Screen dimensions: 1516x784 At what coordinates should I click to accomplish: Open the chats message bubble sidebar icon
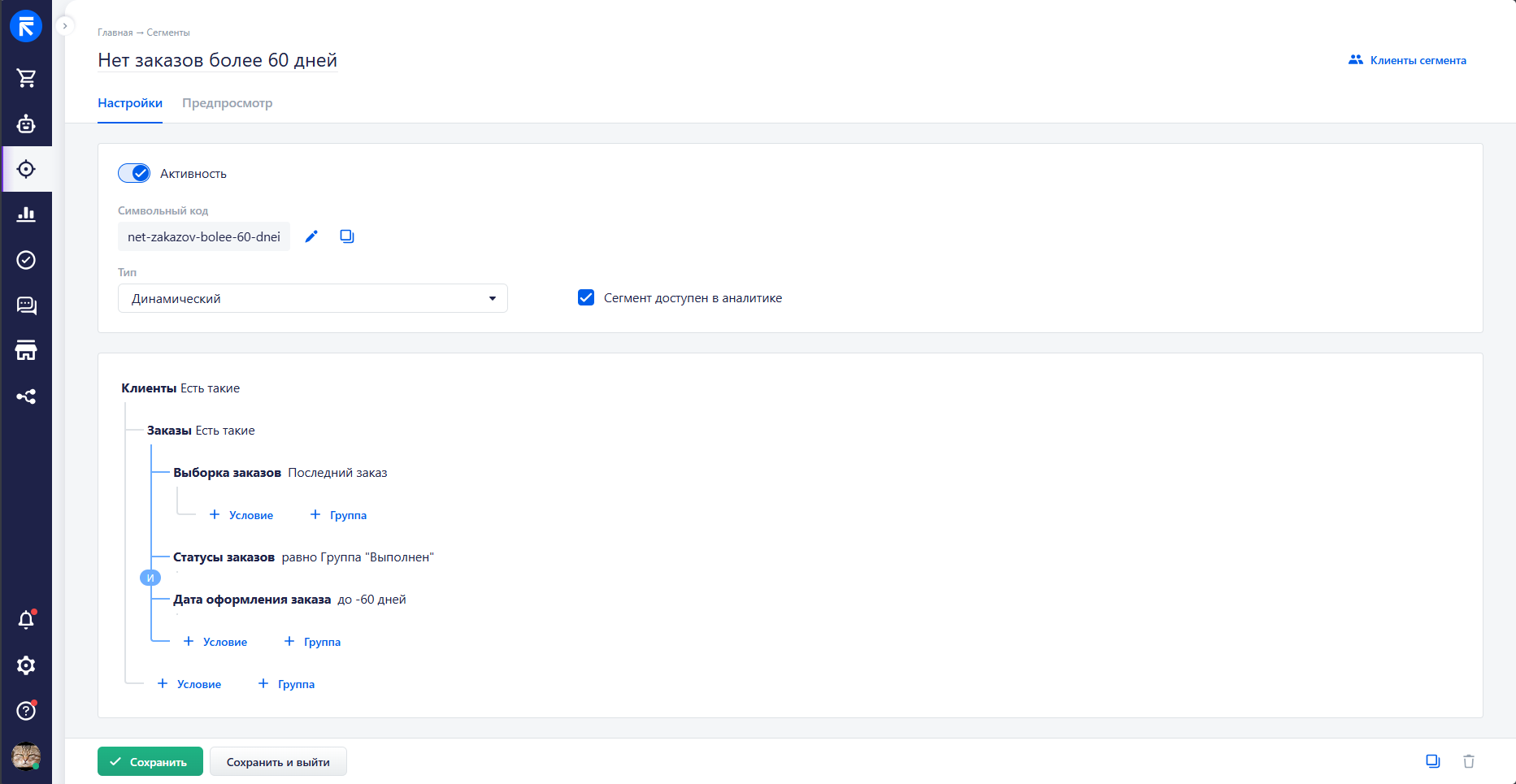click(26, 305)
